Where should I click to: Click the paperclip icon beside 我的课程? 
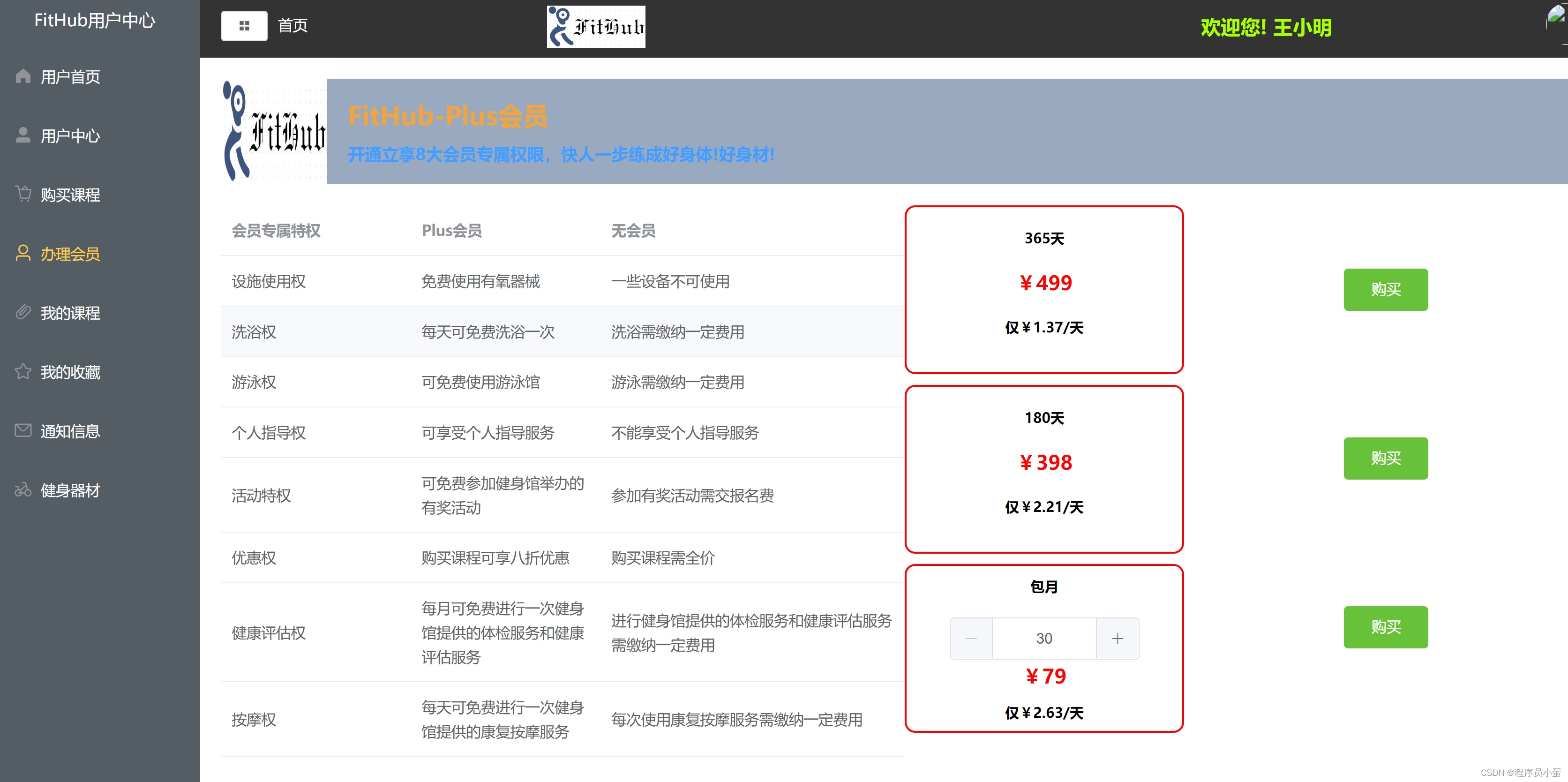click(23, 312)
